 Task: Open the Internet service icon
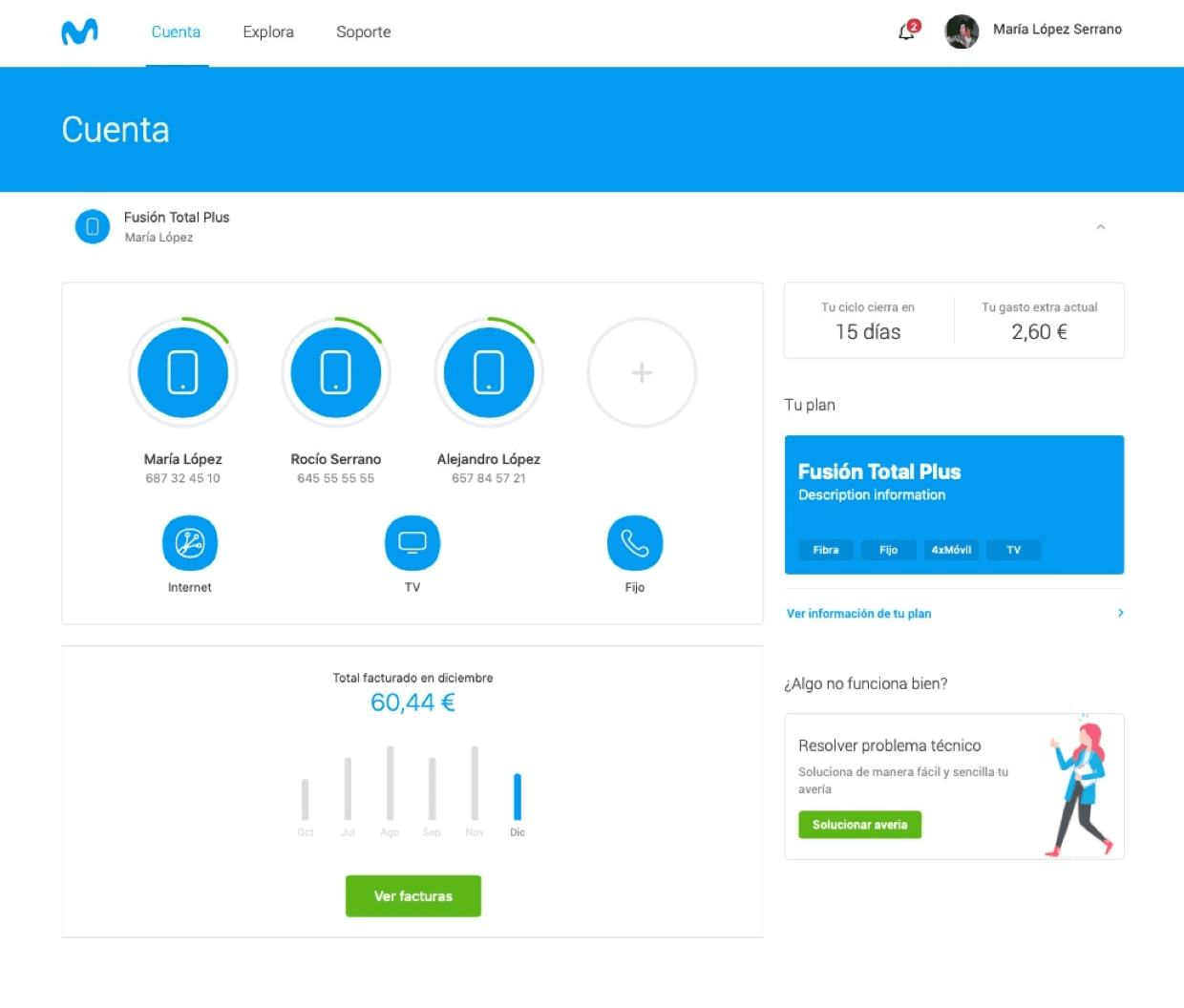(x=190, y=543)
